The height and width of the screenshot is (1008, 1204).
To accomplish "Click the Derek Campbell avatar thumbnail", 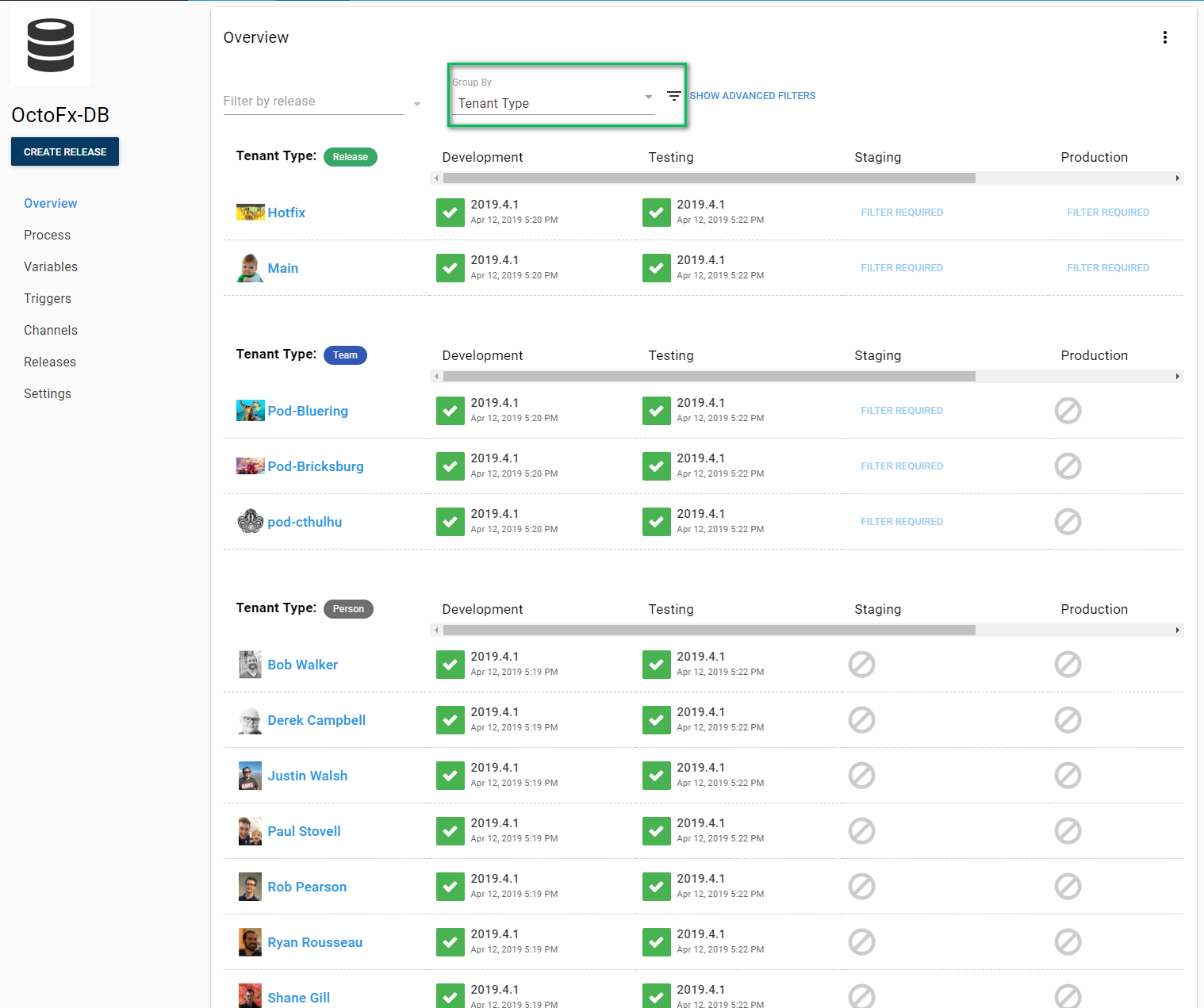I will [250, 720].
